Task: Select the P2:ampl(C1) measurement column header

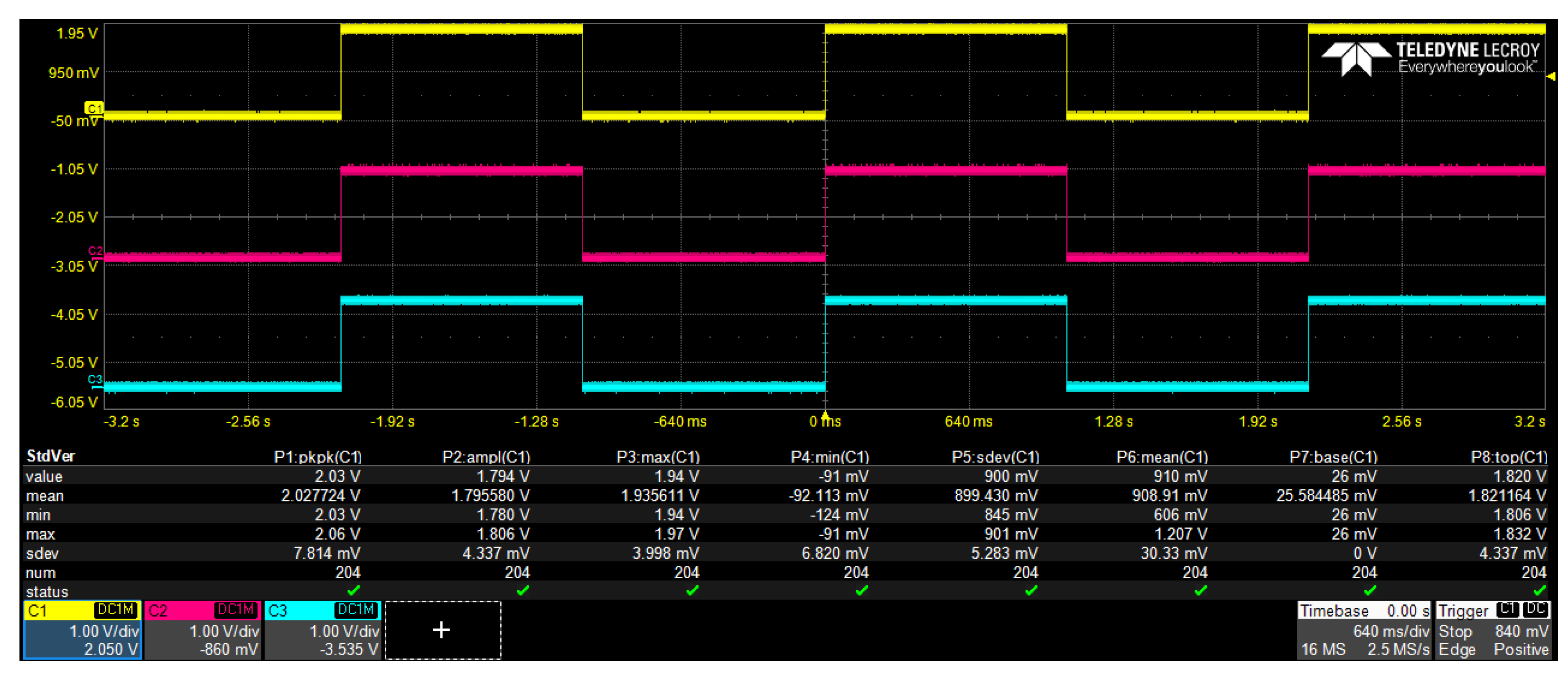Action: (x=486, y=456)
